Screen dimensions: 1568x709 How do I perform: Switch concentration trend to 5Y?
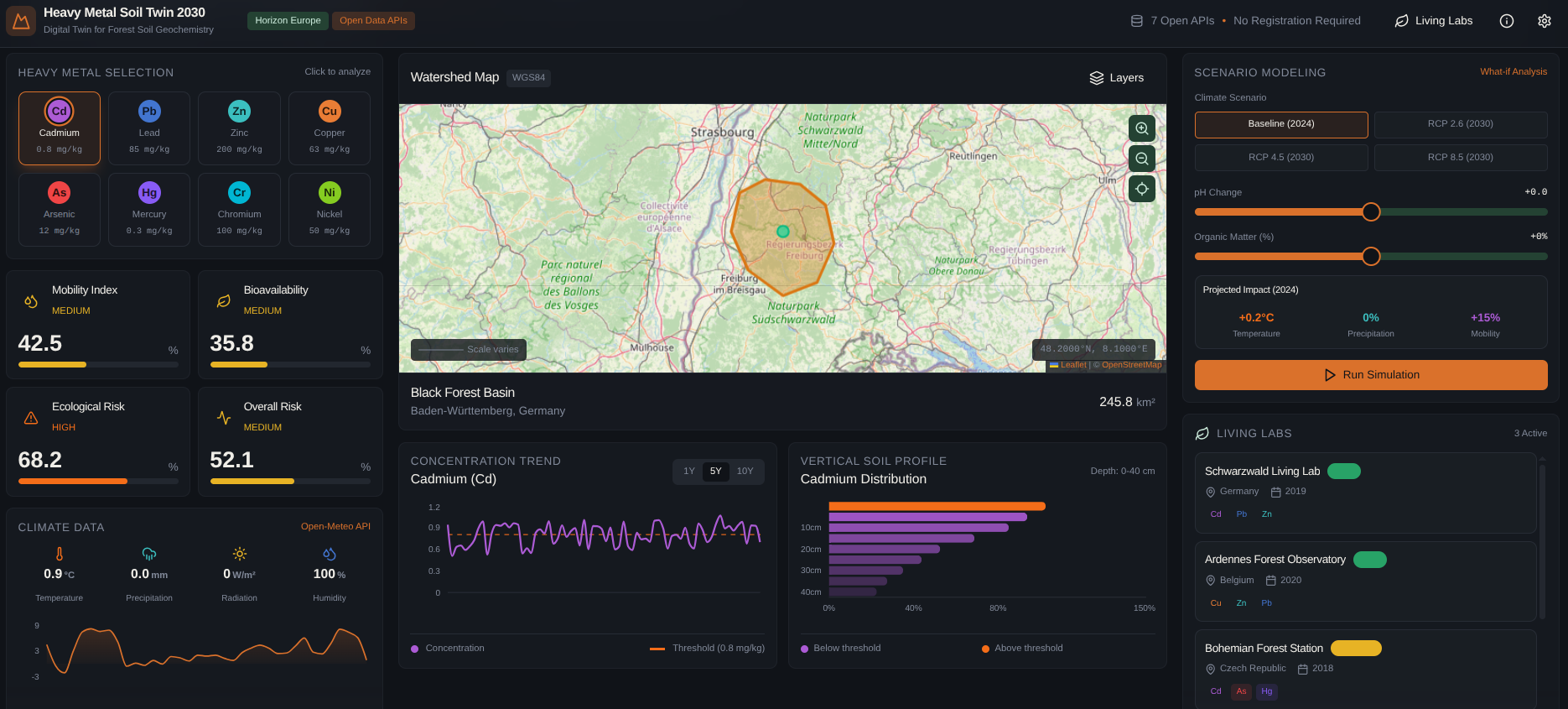coord(716,472)
